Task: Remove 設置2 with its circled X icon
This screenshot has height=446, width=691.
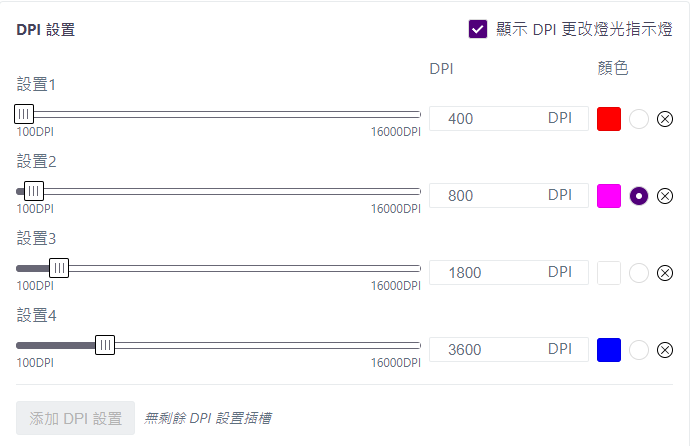Action: (x=665, y=196)
